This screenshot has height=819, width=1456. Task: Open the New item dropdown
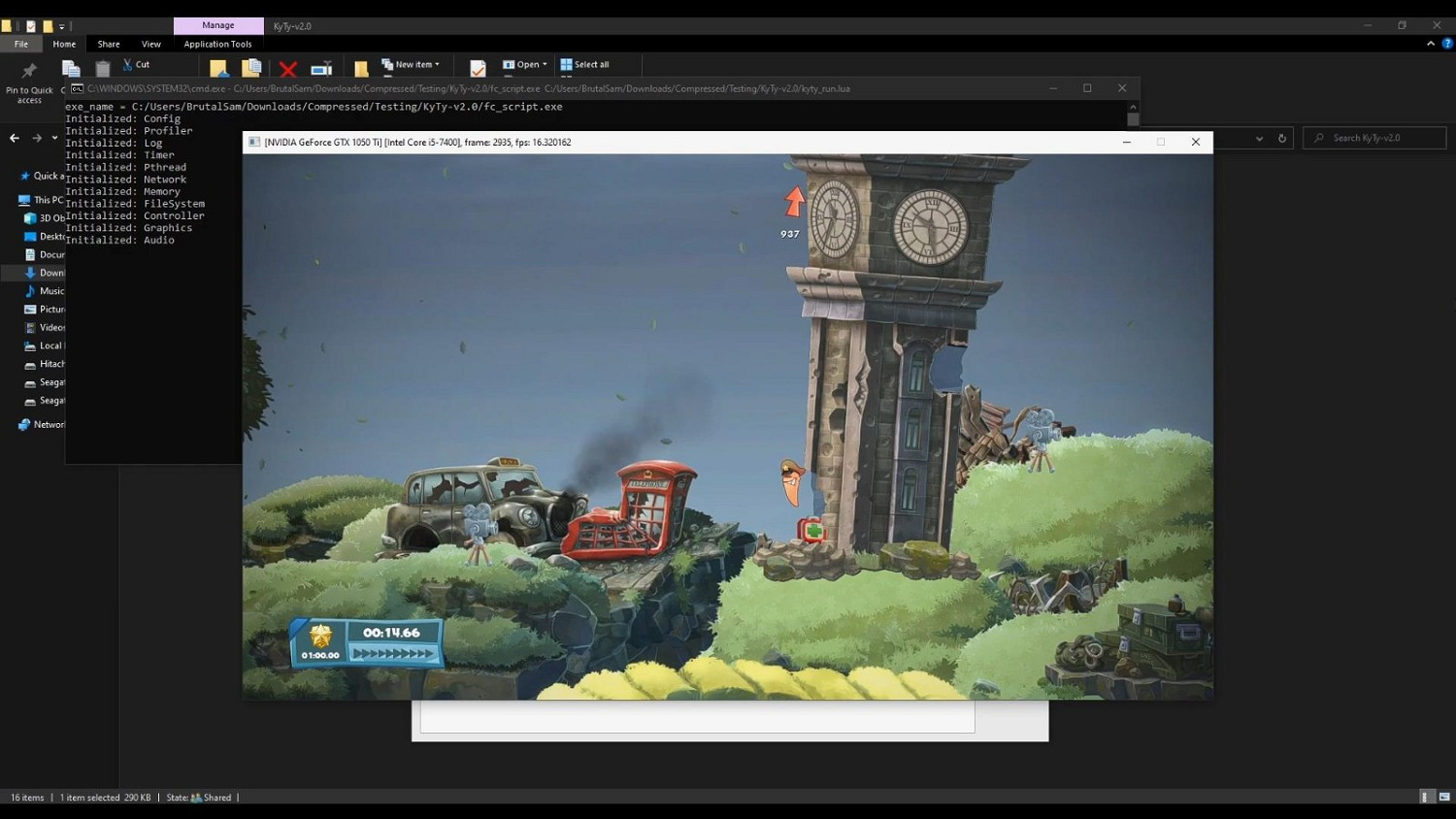(x=411, y=65)
